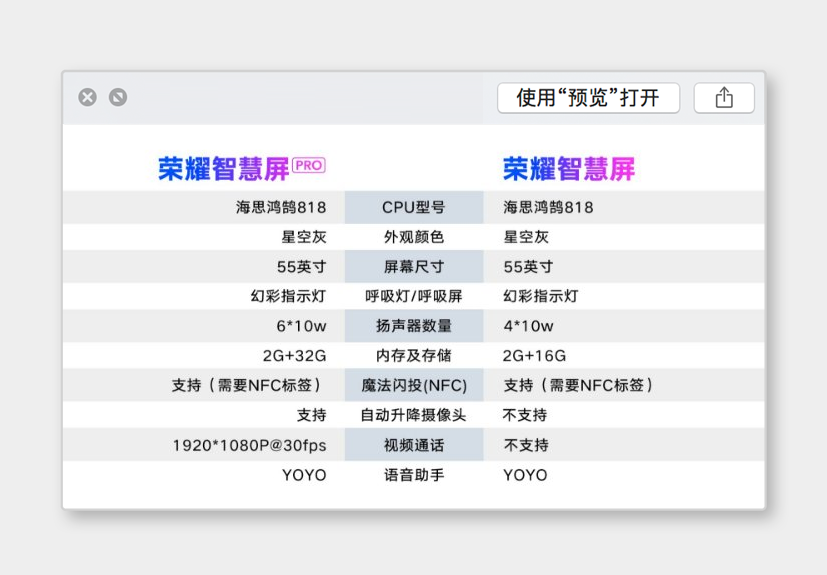Click the full-screen expand icon beside close

[118, 98]
